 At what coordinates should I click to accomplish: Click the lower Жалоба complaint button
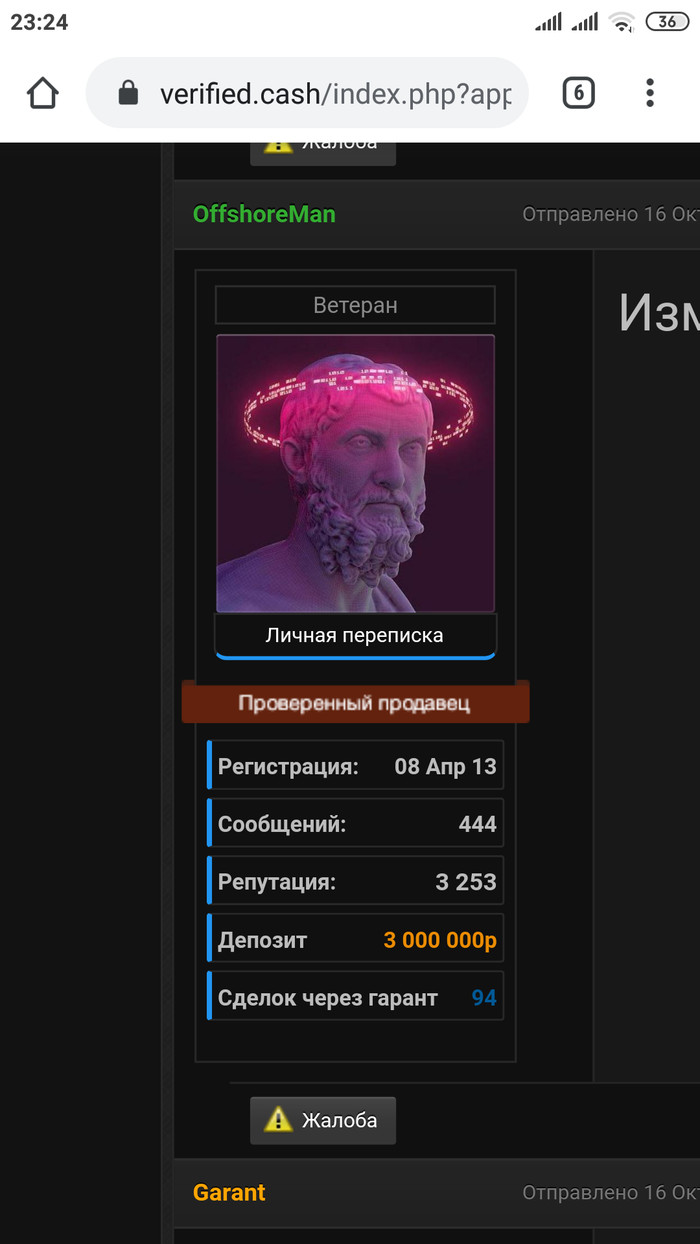click(323, 1120)
